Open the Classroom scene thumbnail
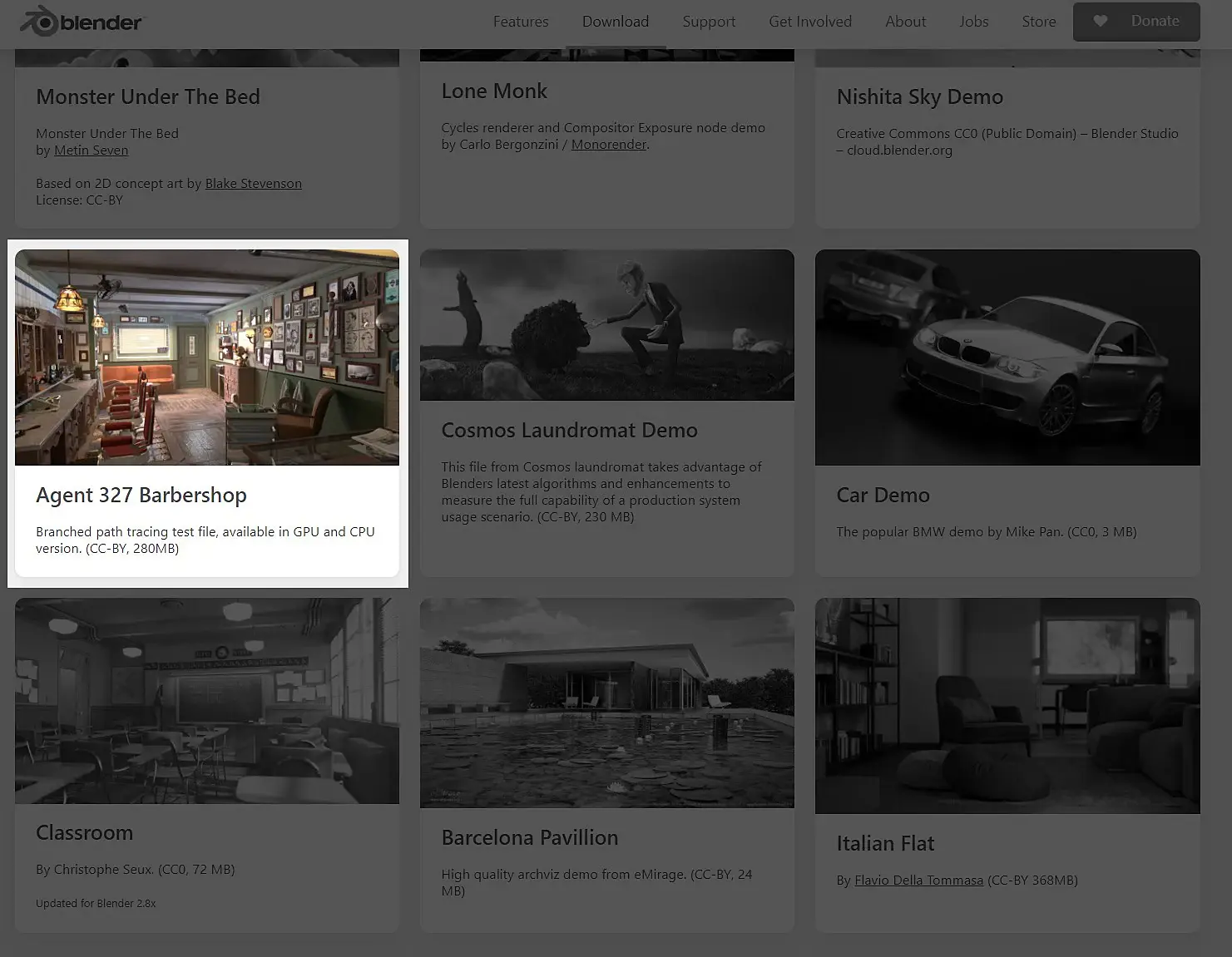Image resolution: width=1232 pixels, height=957 pixels. (x=207, y=701)
